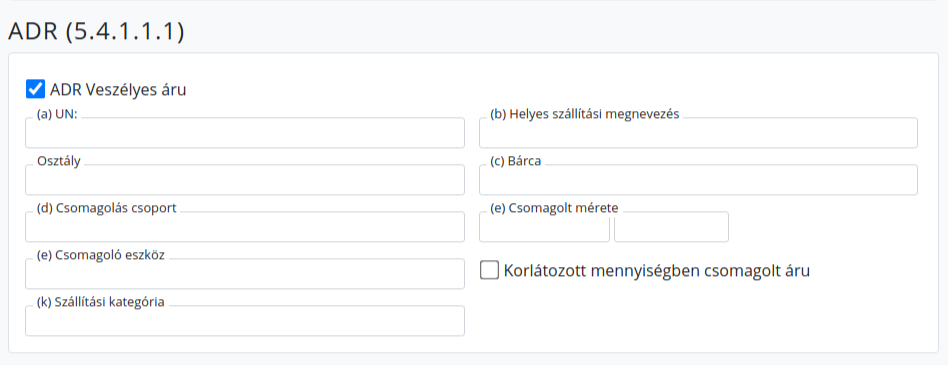Uncheck the ADR Veszélyes áru checkbox

(x=35, y=89)
